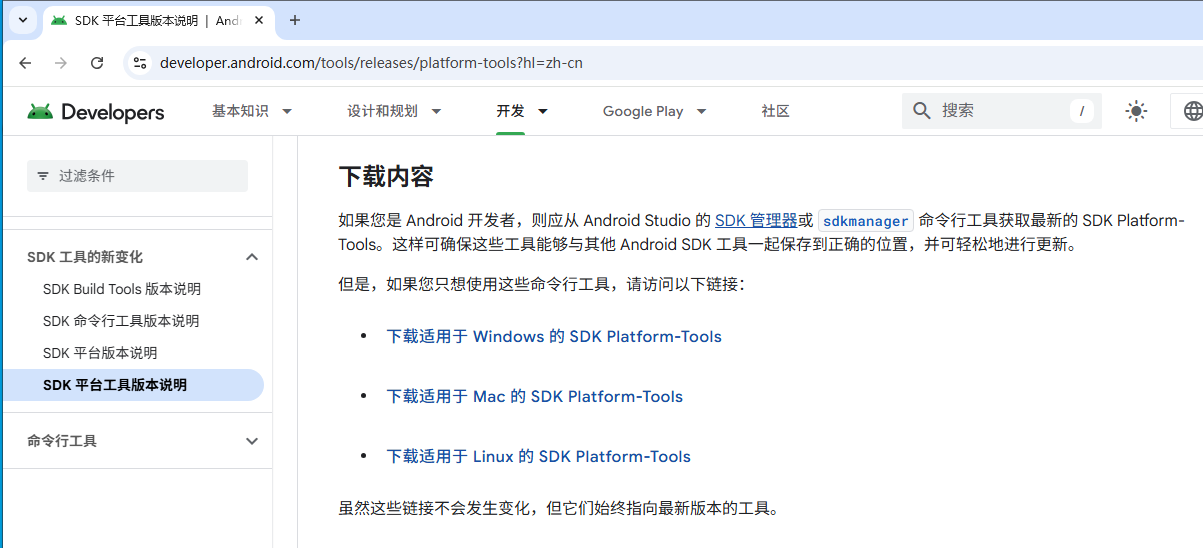Open the language globe selector

pyautogui.click(x=1192, y=111)
